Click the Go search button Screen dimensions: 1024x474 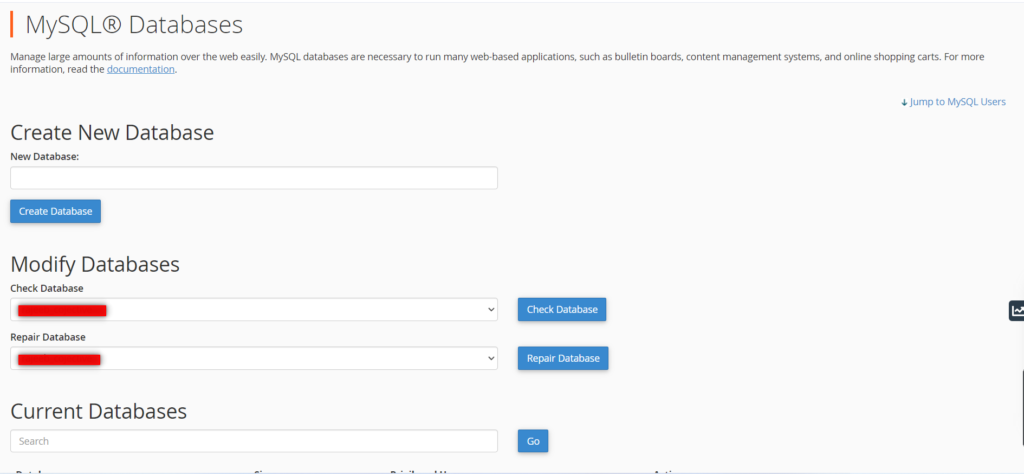click(x=533, y=441)
